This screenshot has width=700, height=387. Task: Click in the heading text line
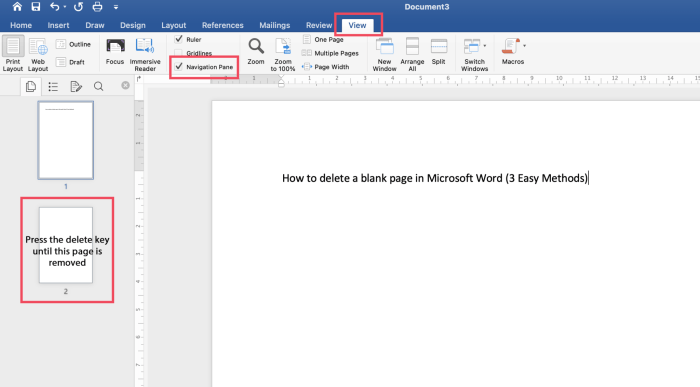(435, 178)
